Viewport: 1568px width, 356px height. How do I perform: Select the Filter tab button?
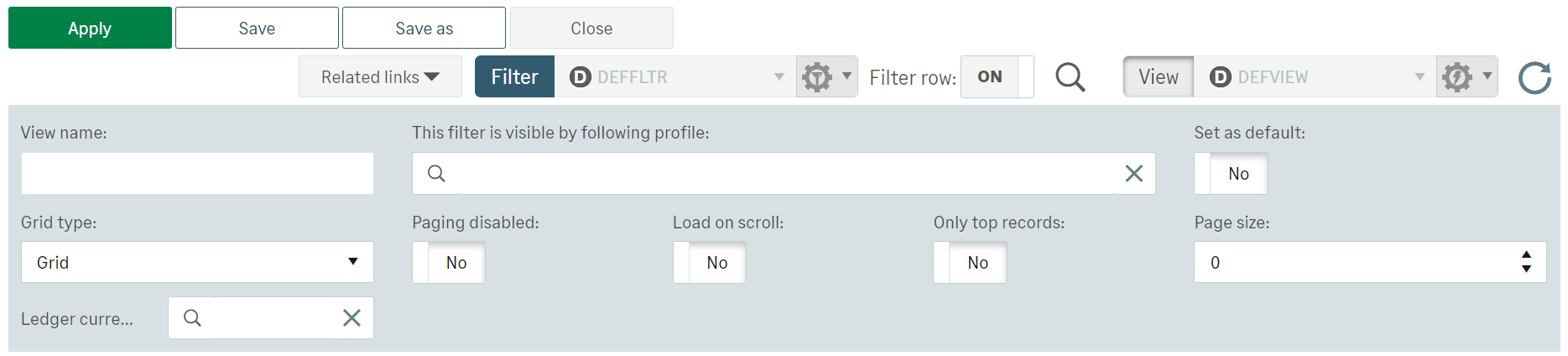point(514,77)
